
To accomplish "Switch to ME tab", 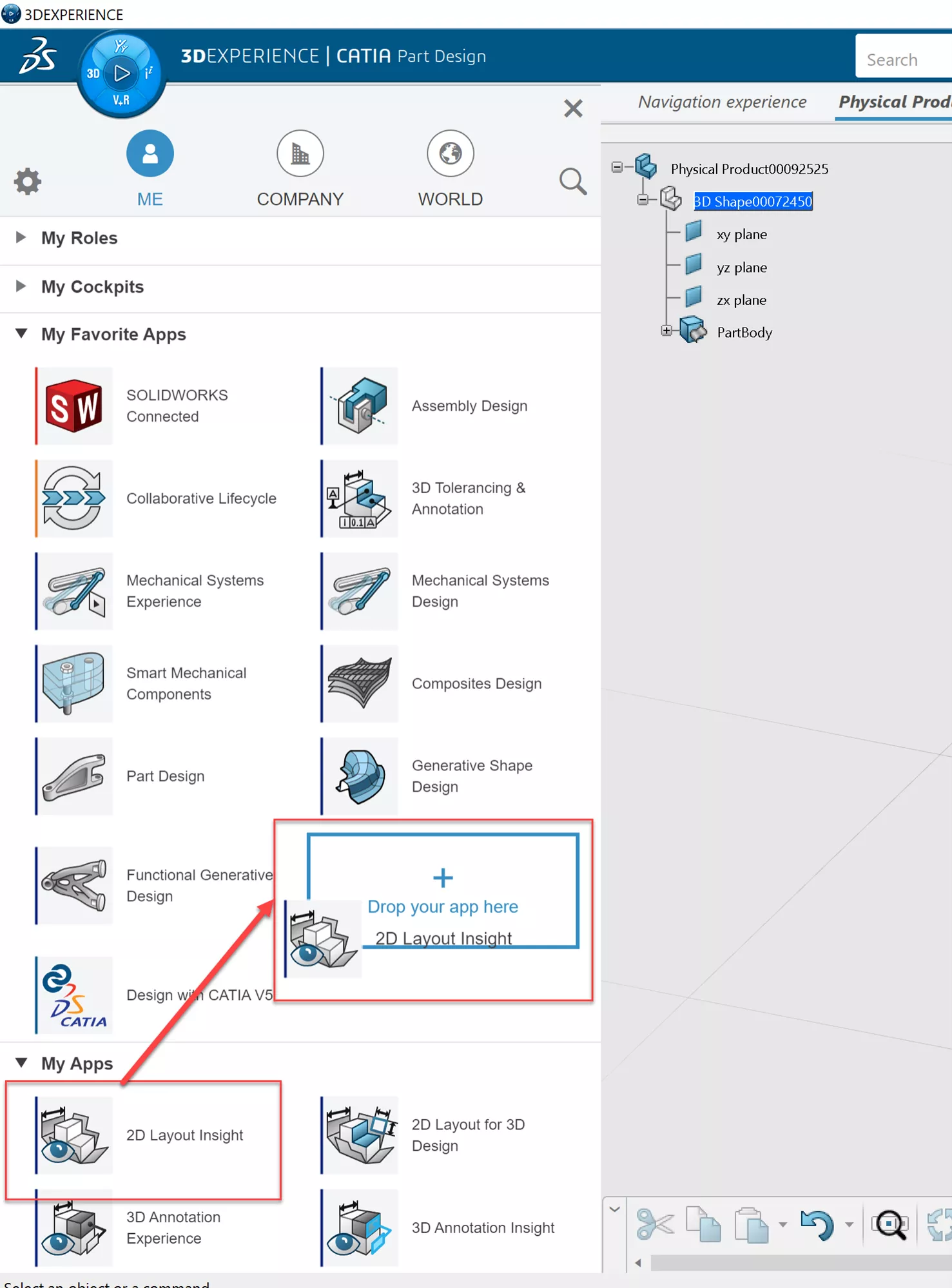I will (x=150, y=169).
